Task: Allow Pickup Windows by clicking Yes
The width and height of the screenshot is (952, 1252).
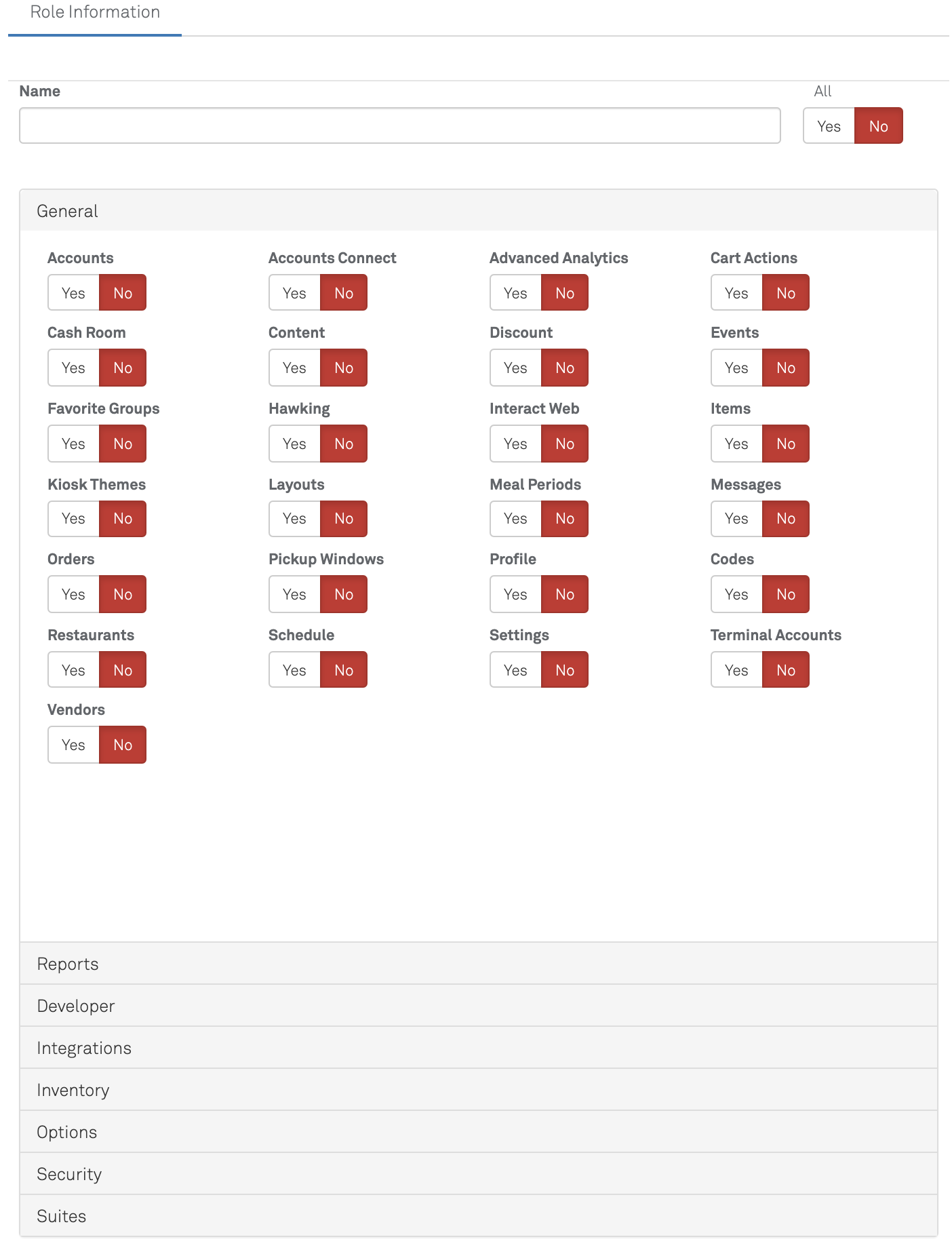Action: 294,594
